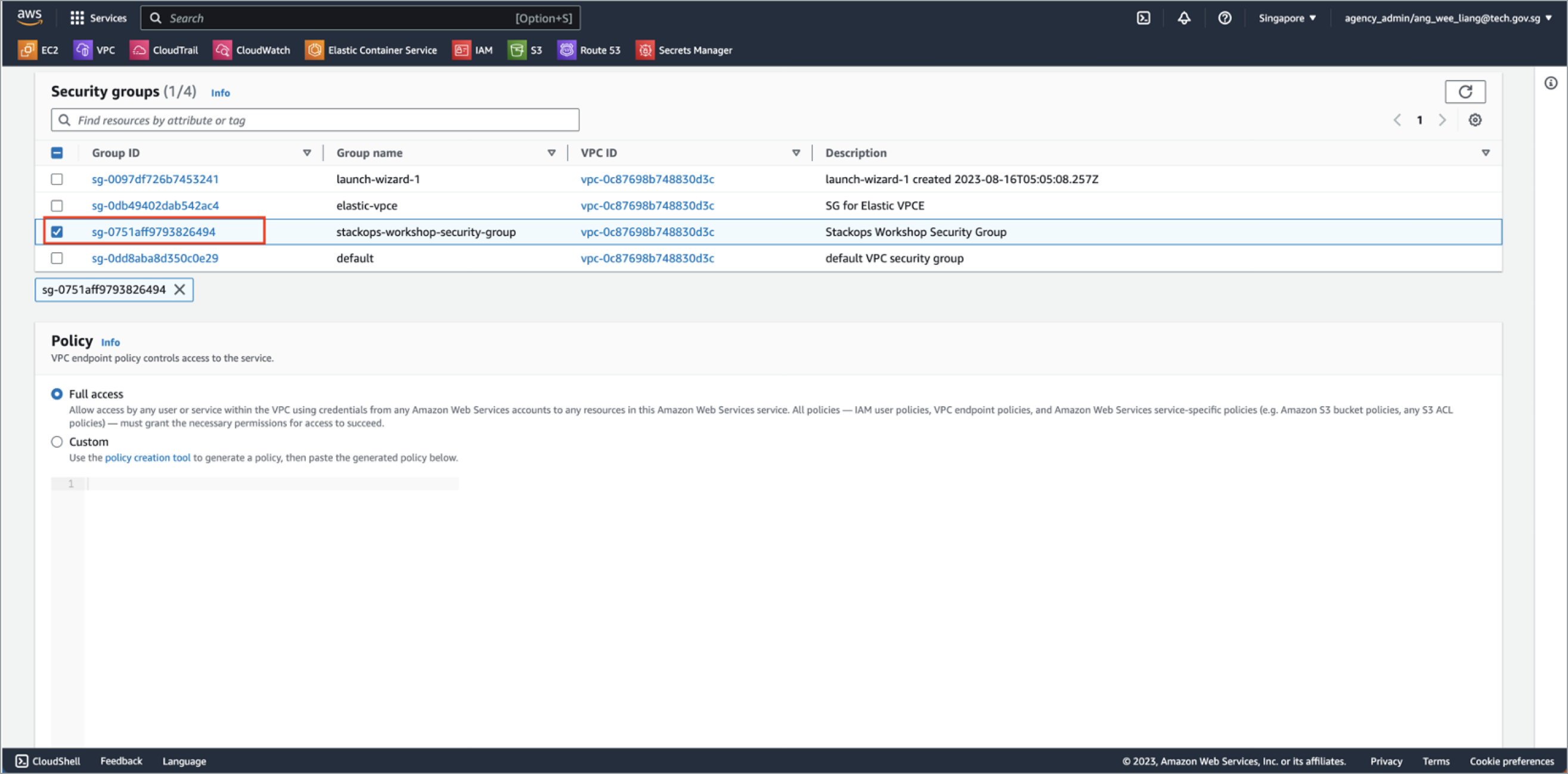Refresh the security groups list

pos(1465,91)
